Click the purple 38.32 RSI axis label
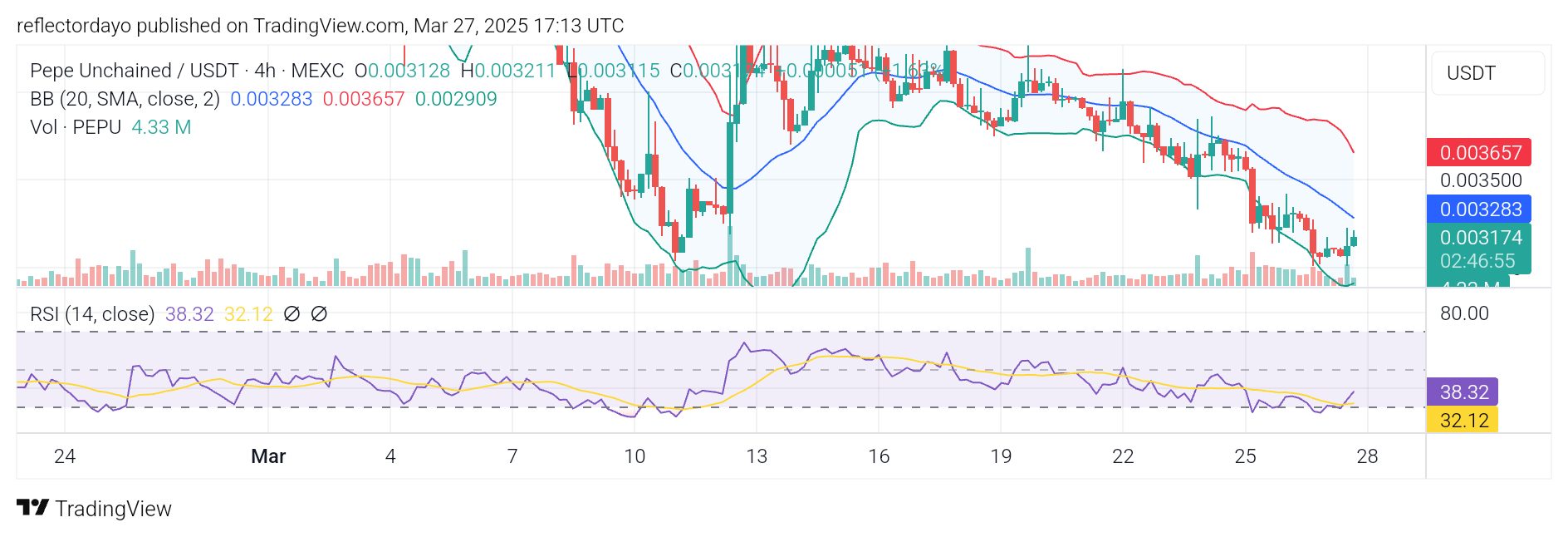Screen dimensions: 1568x537 (1463, 392)
